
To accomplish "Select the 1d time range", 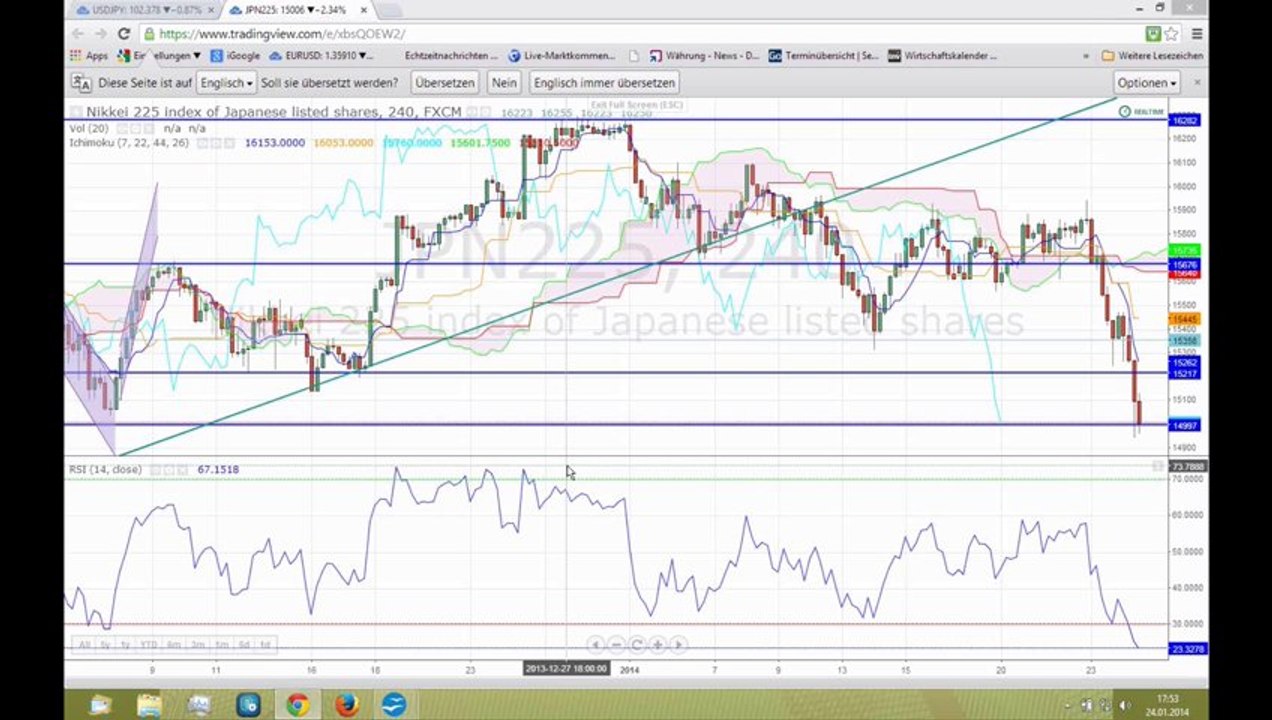I will [265, 645].
